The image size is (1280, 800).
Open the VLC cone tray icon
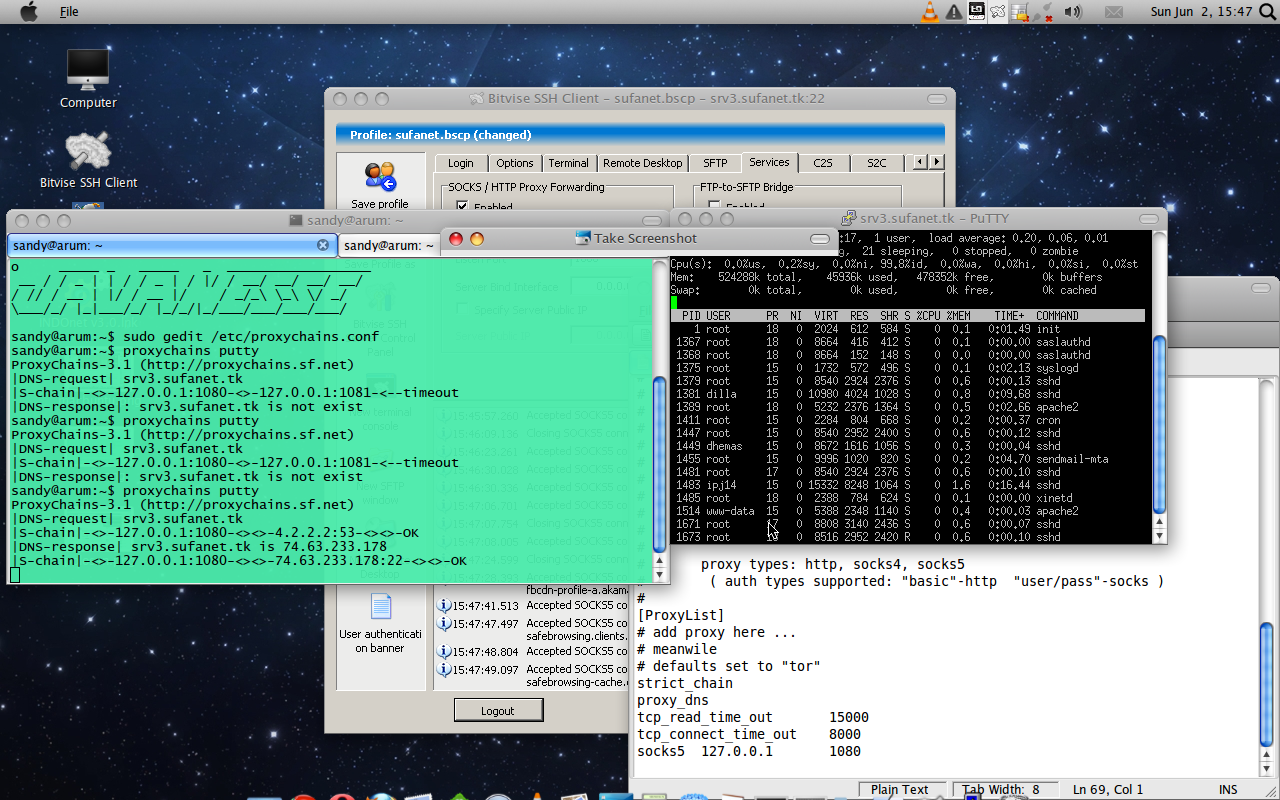(x=929, y=12)
